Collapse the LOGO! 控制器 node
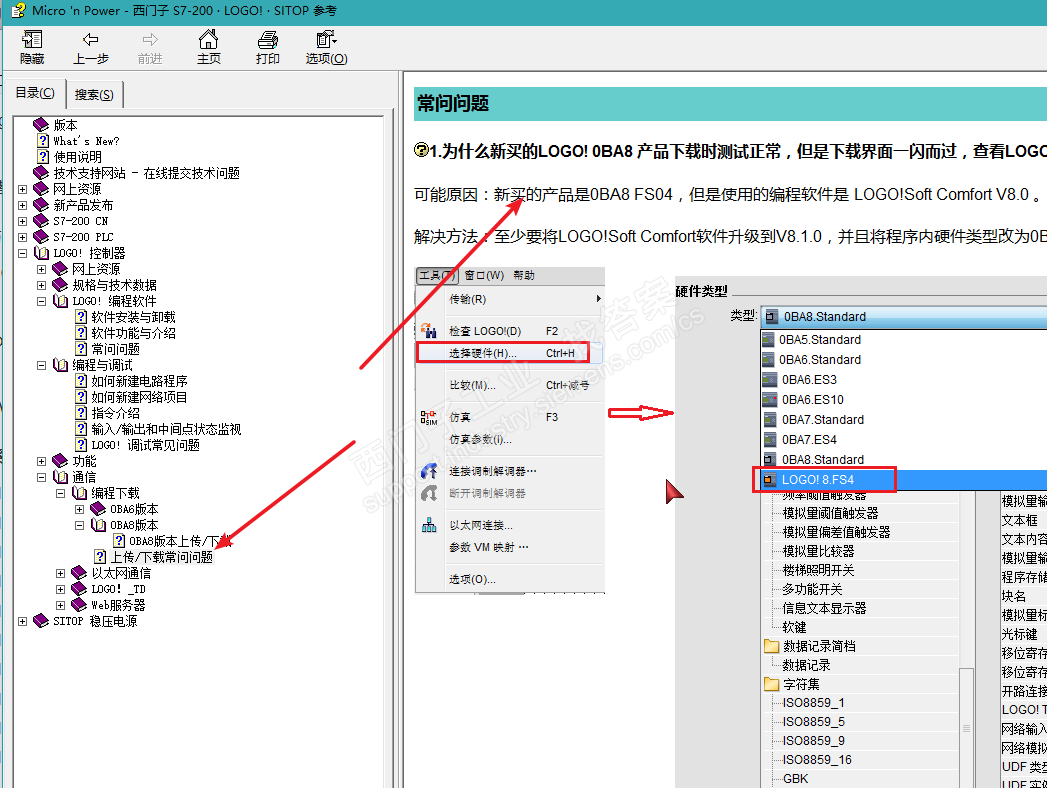The height and width of the screenshot is (788, 1047). click(x=23, y=253)
